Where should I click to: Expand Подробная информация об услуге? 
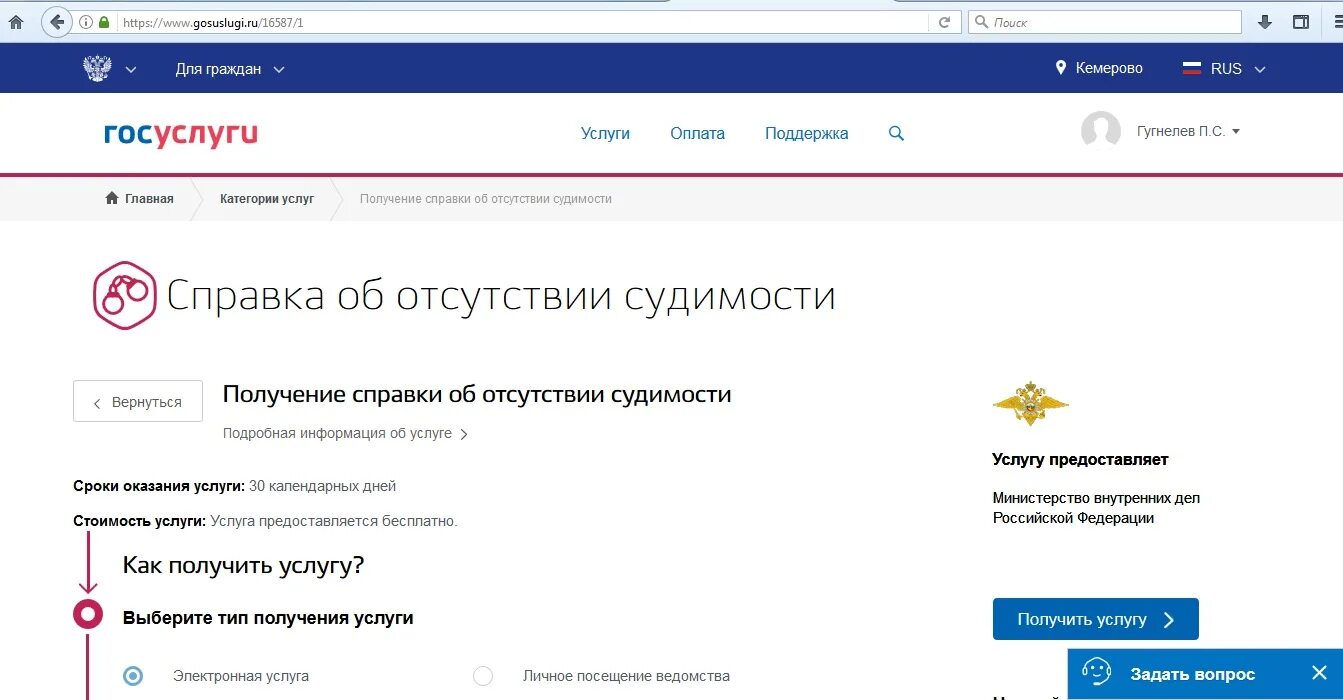[x=345, y=433]
